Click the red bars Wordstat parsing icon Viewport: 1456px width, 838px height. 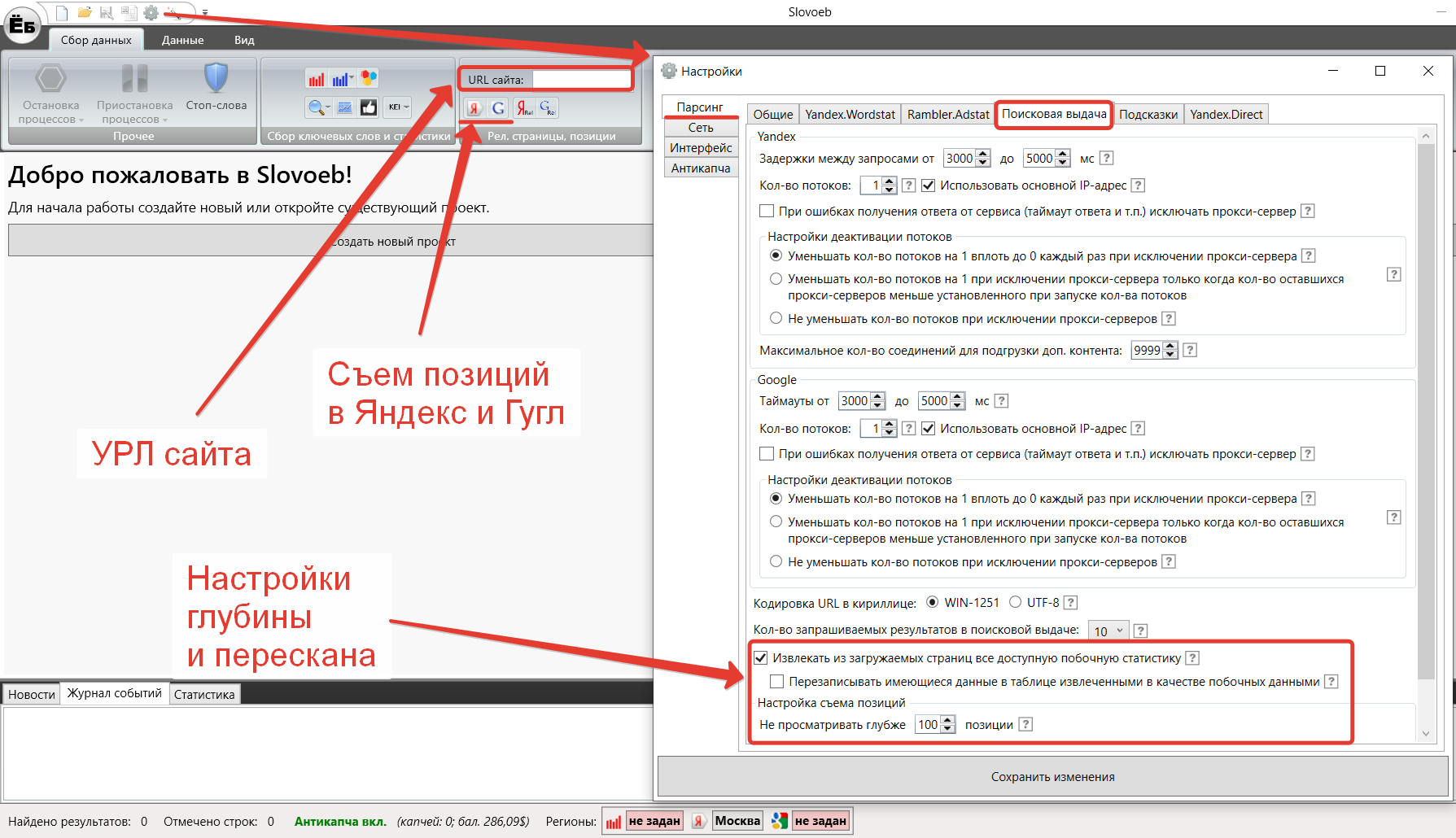(x=317, y=79)
